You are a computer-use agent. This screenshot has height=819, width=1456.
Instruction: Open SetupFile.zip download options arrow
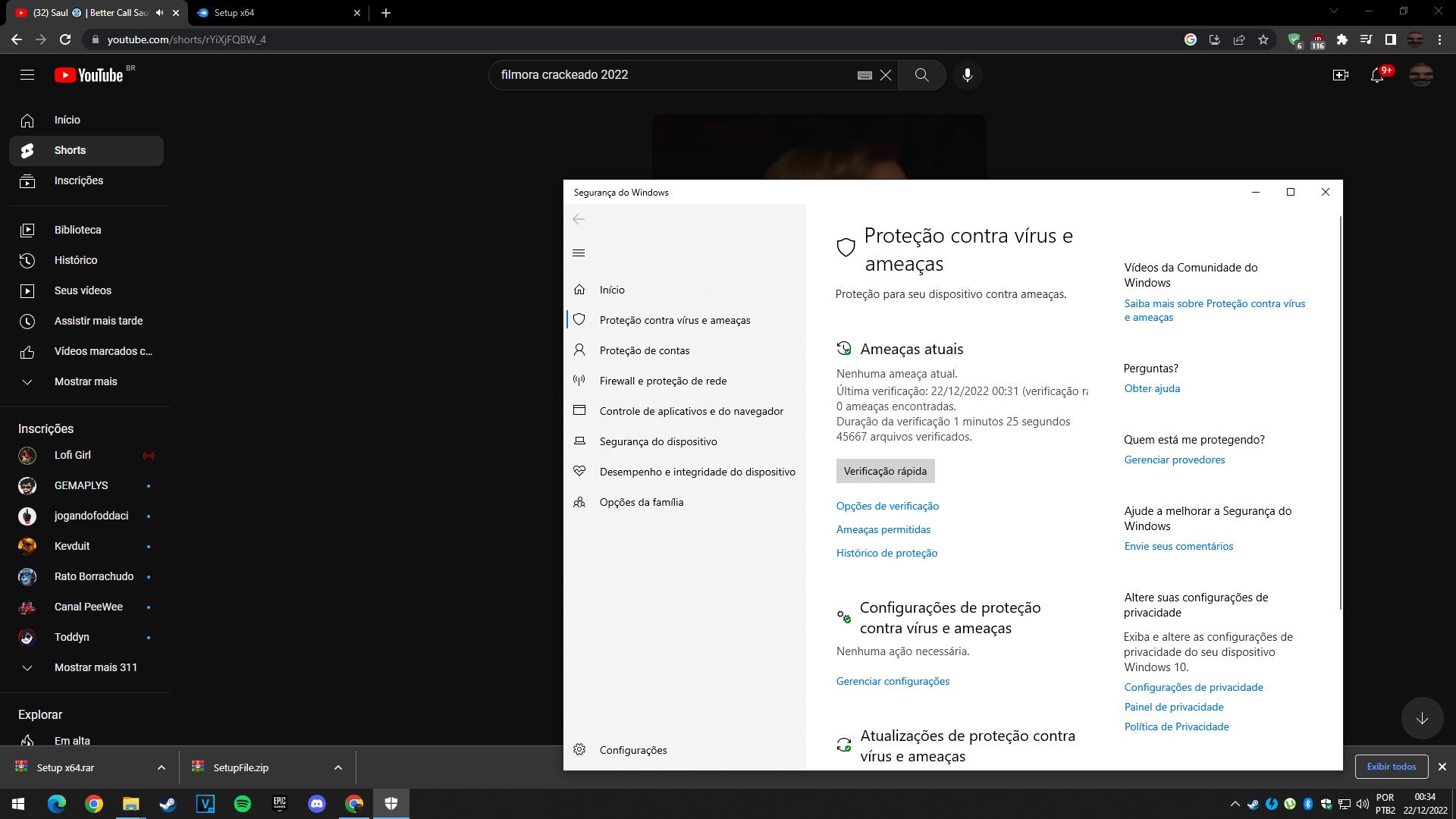(x=337, y=767)
